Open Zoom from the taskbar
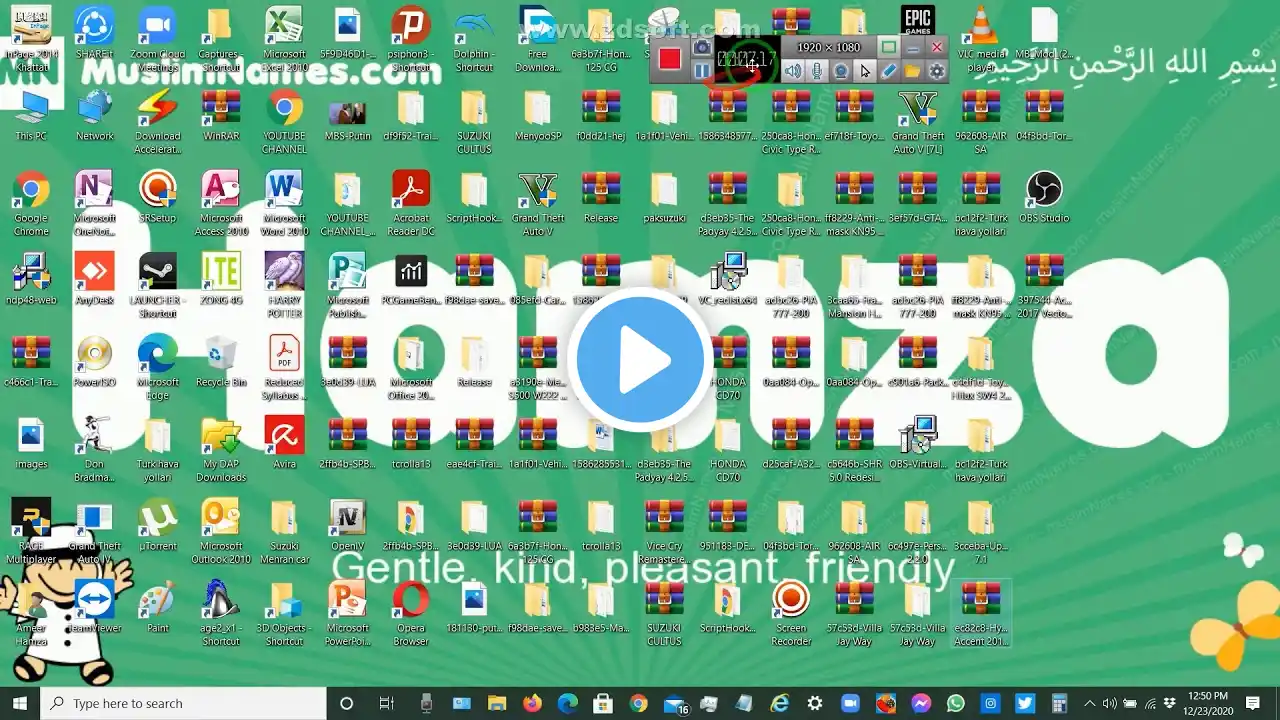Viewport: 1280px width, 720px height. click(850, 703)
